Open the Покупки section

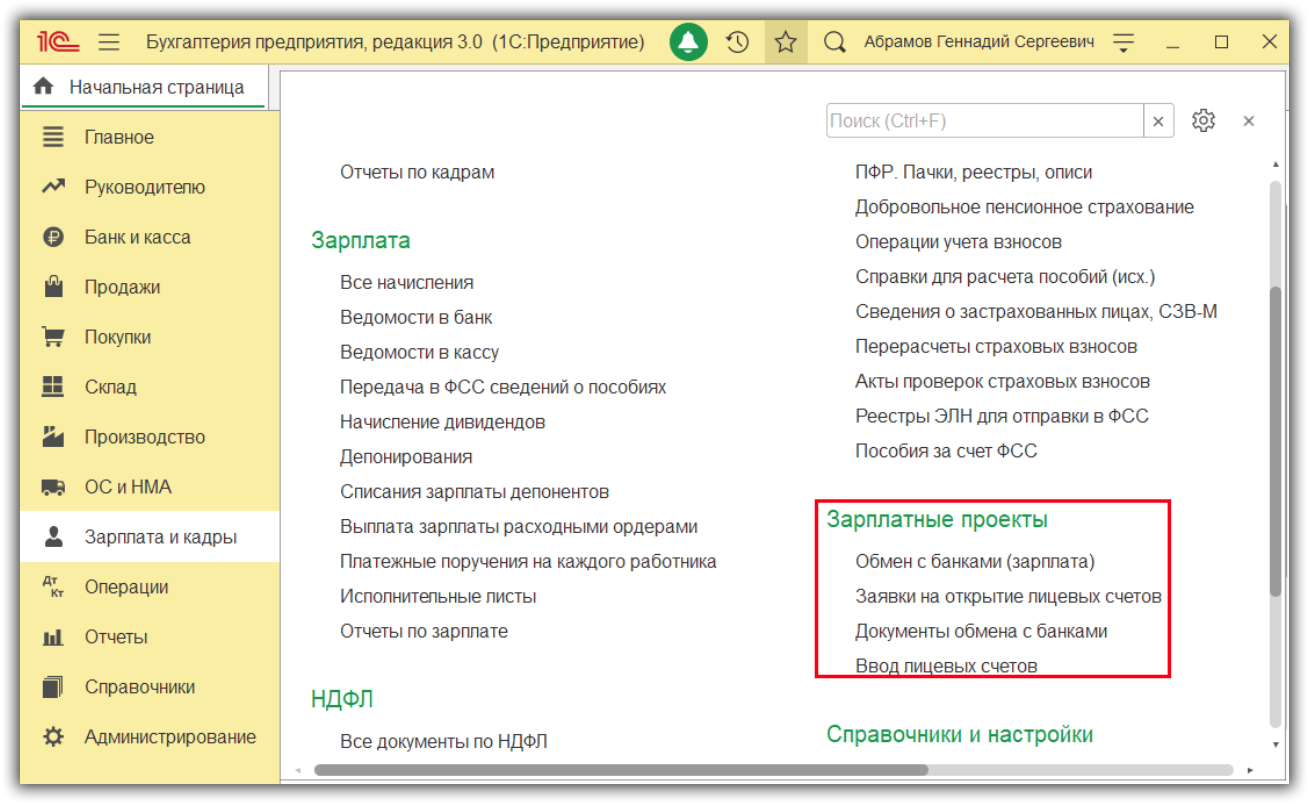point(150,337)
